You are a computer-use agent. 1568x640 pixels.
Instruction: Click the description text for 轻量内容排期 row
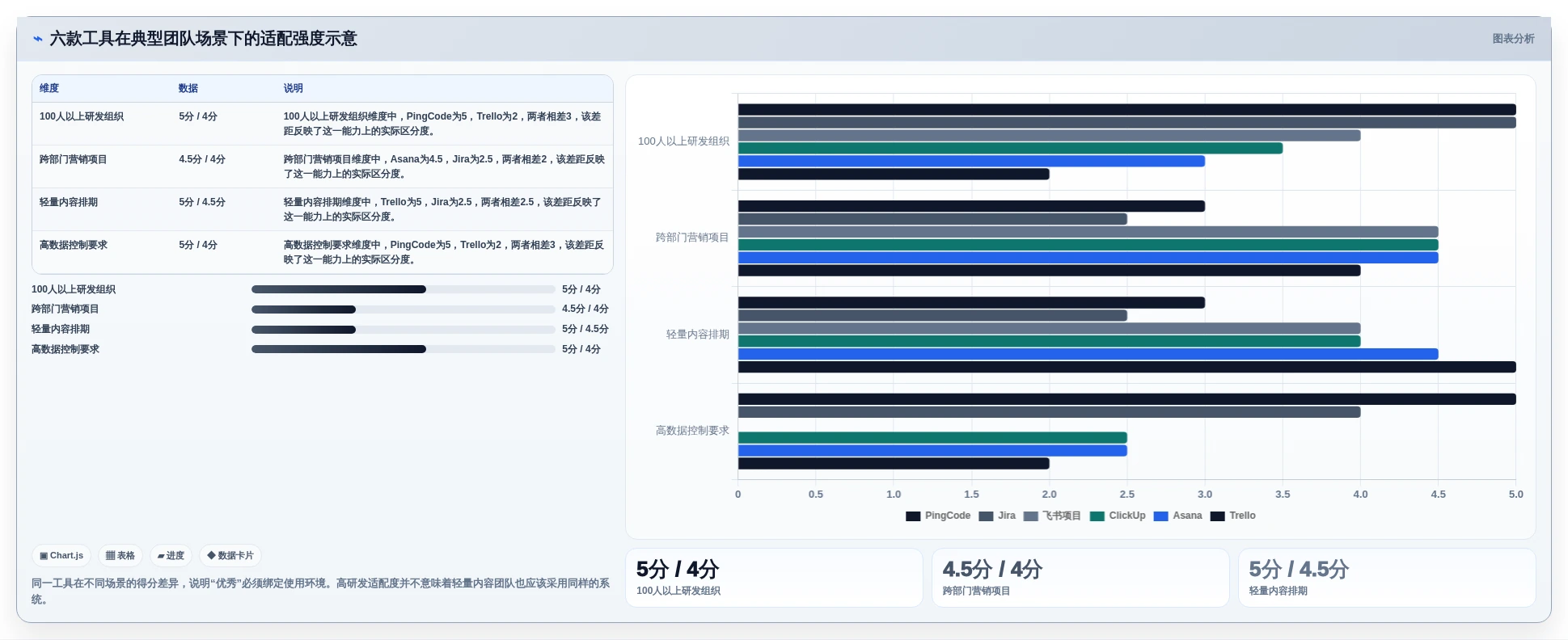coord(443,209)
